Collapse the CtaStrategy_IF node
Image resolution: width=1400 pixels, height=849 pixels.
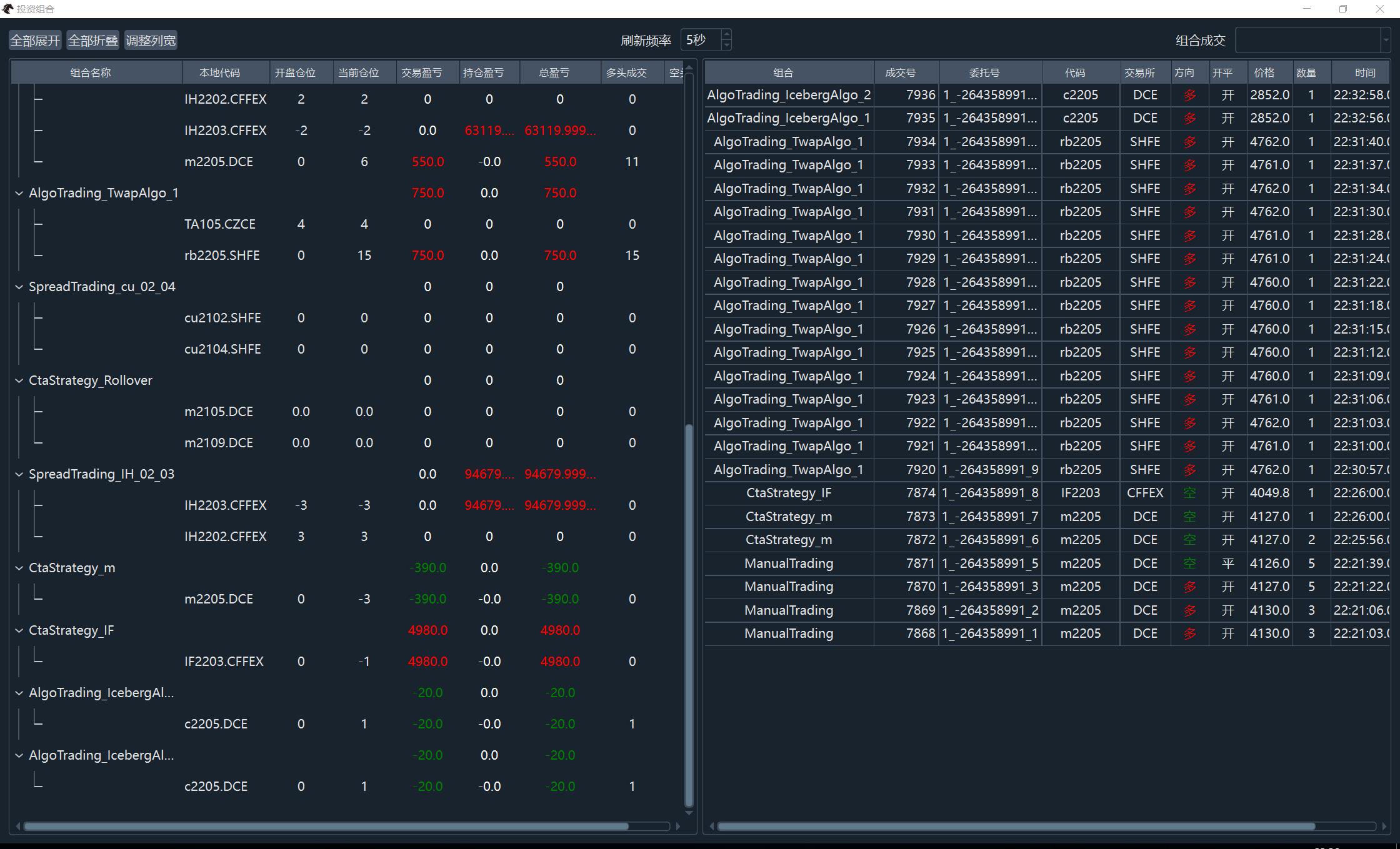pos(19,630)
